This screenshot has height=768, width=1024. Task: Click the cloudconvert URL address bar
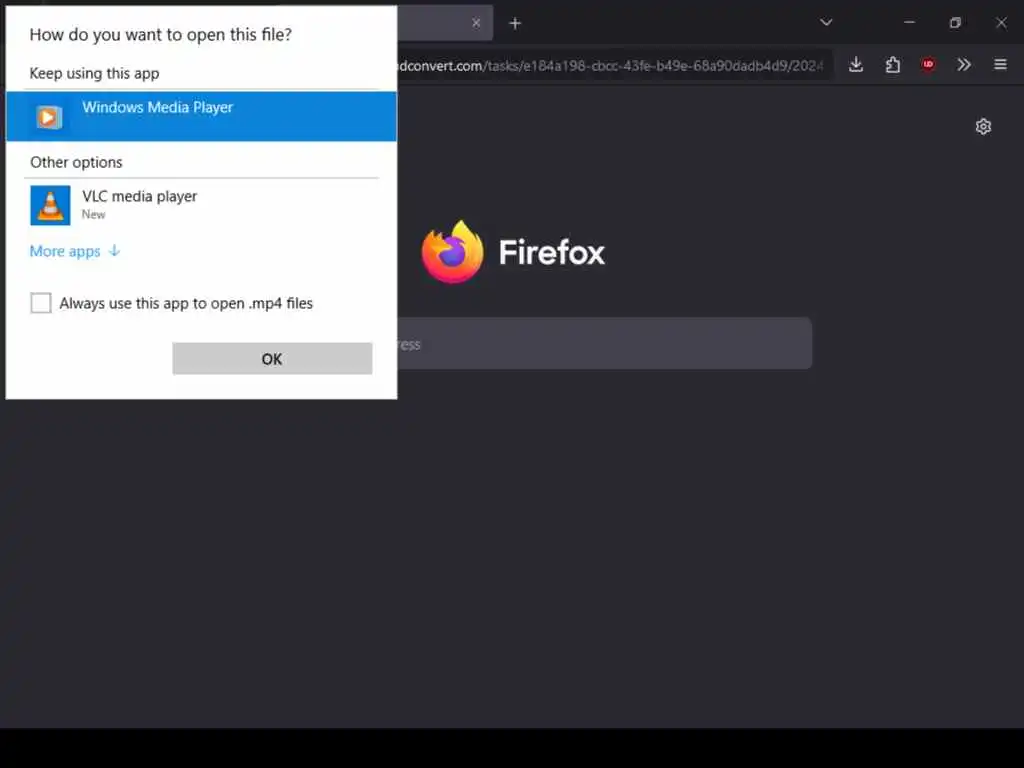(614, 65)
